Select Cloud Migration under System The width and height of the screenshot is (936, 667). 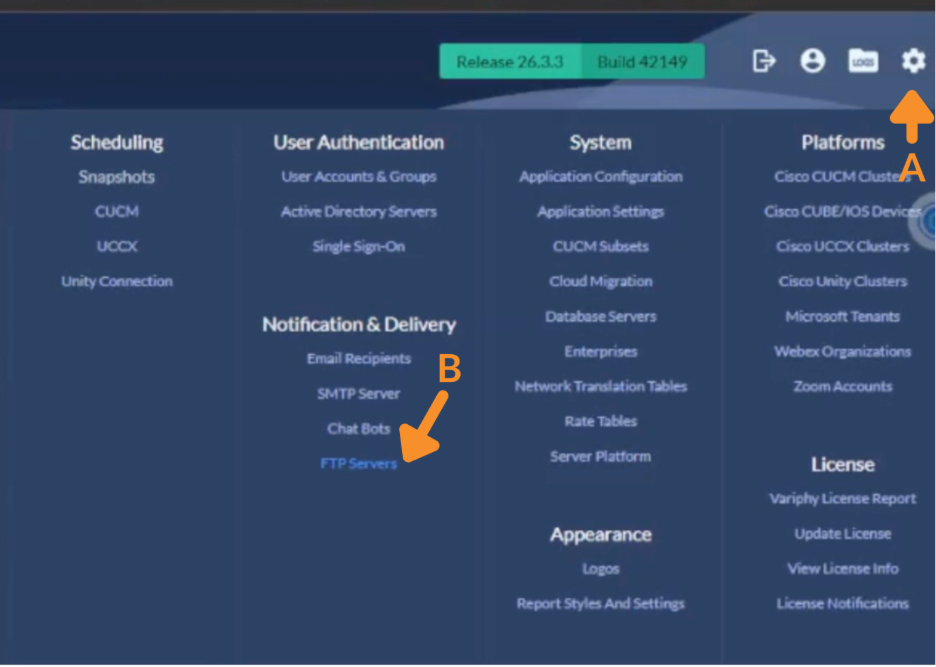(600, 282)
